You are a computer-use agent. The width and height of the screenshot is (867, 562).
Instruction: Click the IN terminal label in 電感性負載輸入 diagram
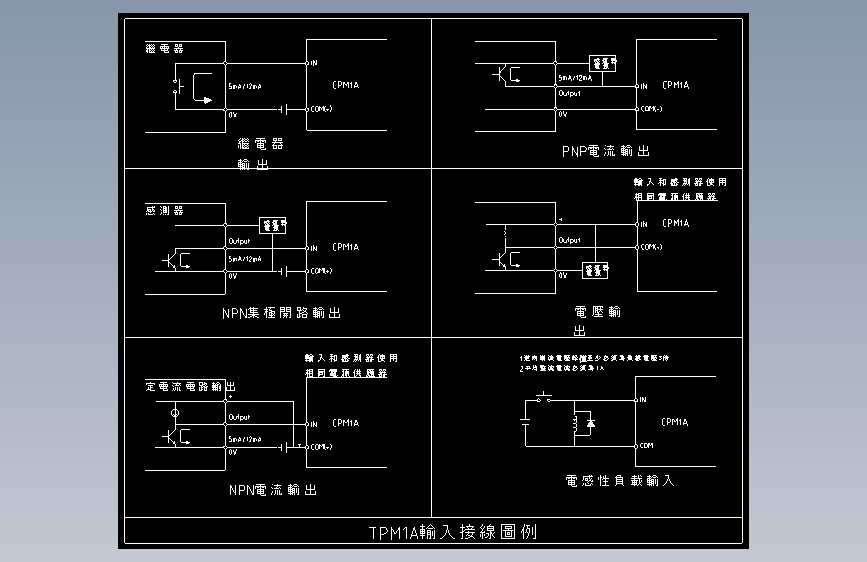point(643,399)
